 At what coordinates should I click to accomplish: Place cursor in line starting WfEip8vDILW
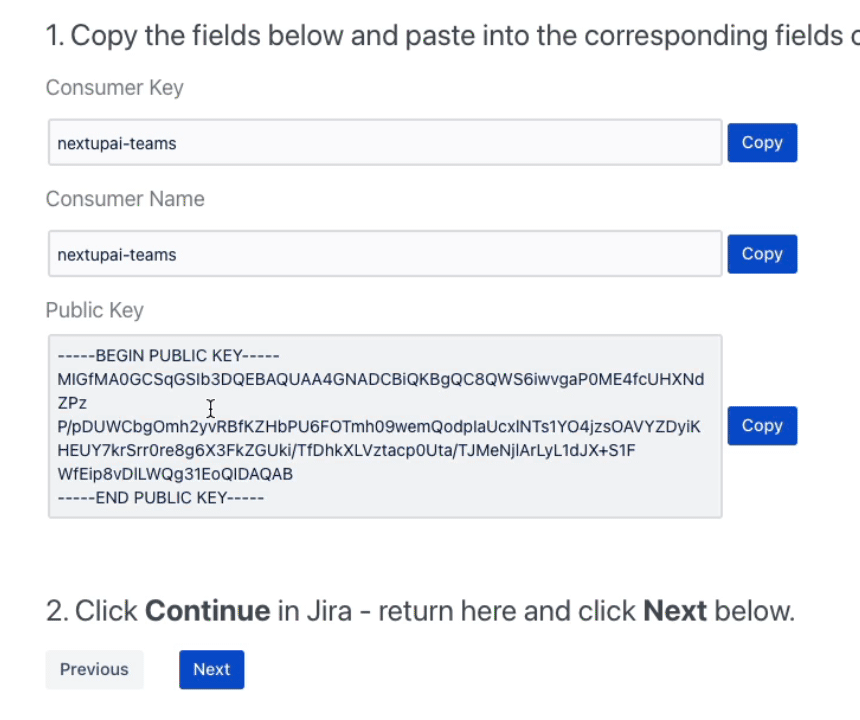175,474
